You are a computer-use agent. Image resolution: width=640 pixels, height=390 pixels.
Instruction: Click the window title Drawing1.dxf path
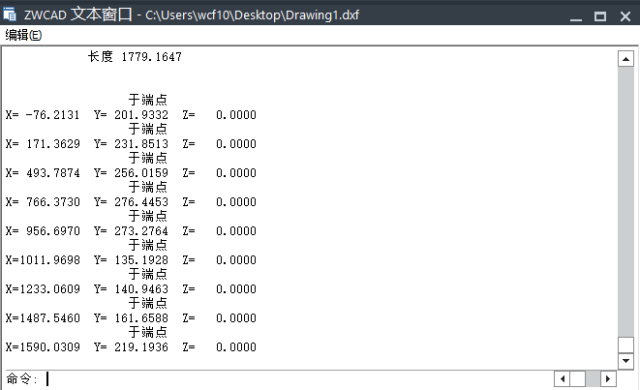(252, 15)
